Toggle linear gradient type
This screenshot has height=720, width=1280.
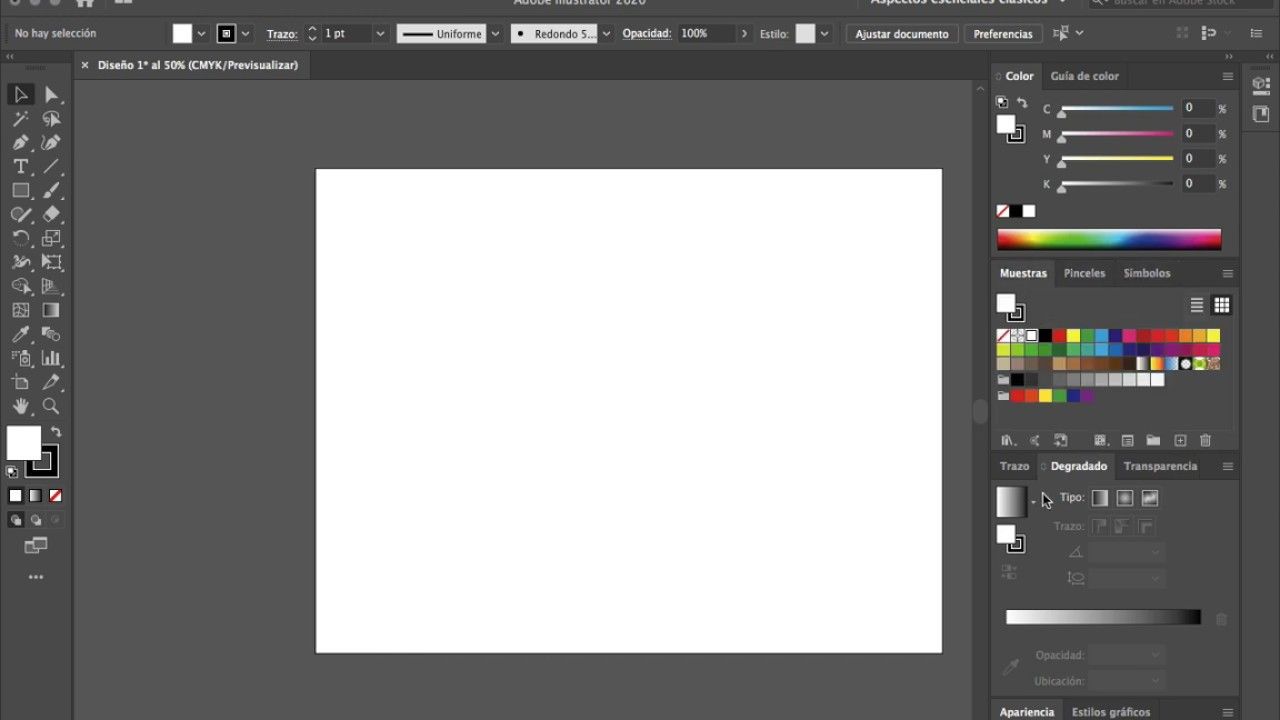click(x=1100, y=498)
